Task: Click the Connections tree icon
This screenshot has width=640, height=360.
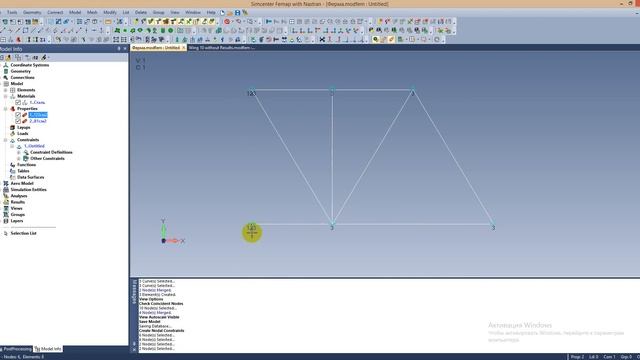Action: (x=6, y=77)
